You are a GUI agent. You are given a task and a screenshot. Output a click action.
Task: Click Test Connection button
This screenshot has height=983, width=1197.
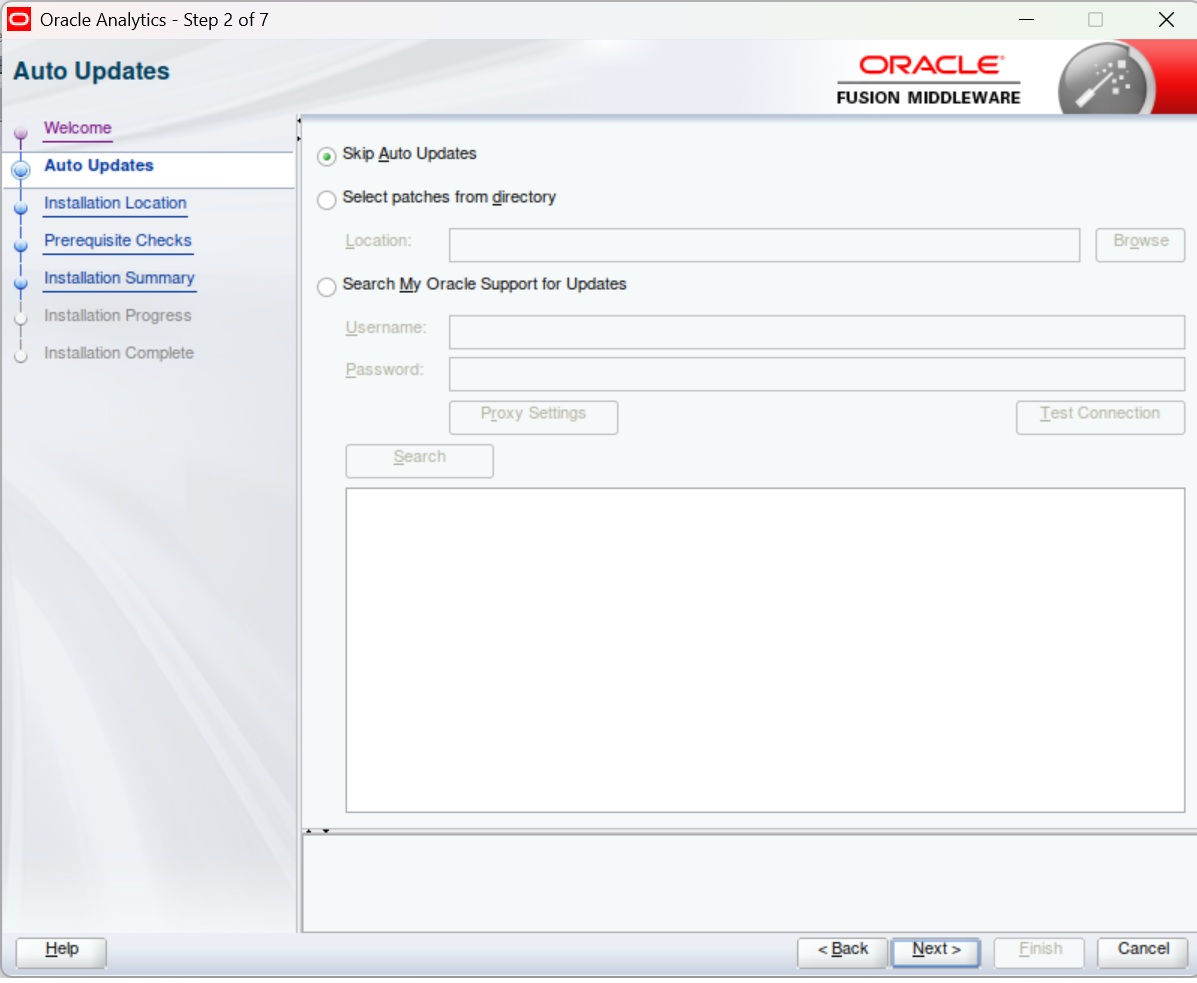point(1100,417)
